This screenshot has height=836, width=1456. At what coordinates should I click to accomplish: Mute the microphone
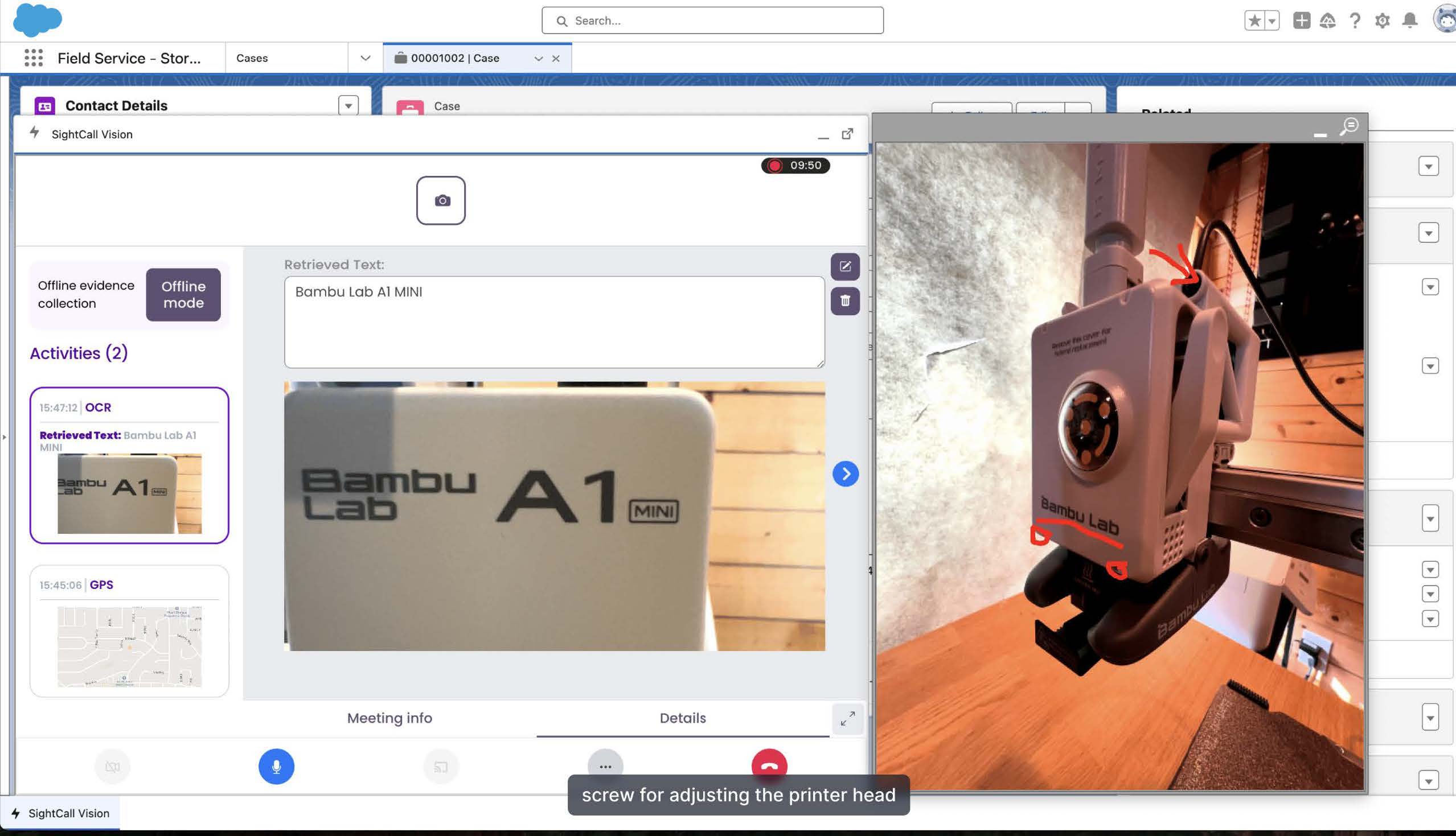tap(276, 767)
